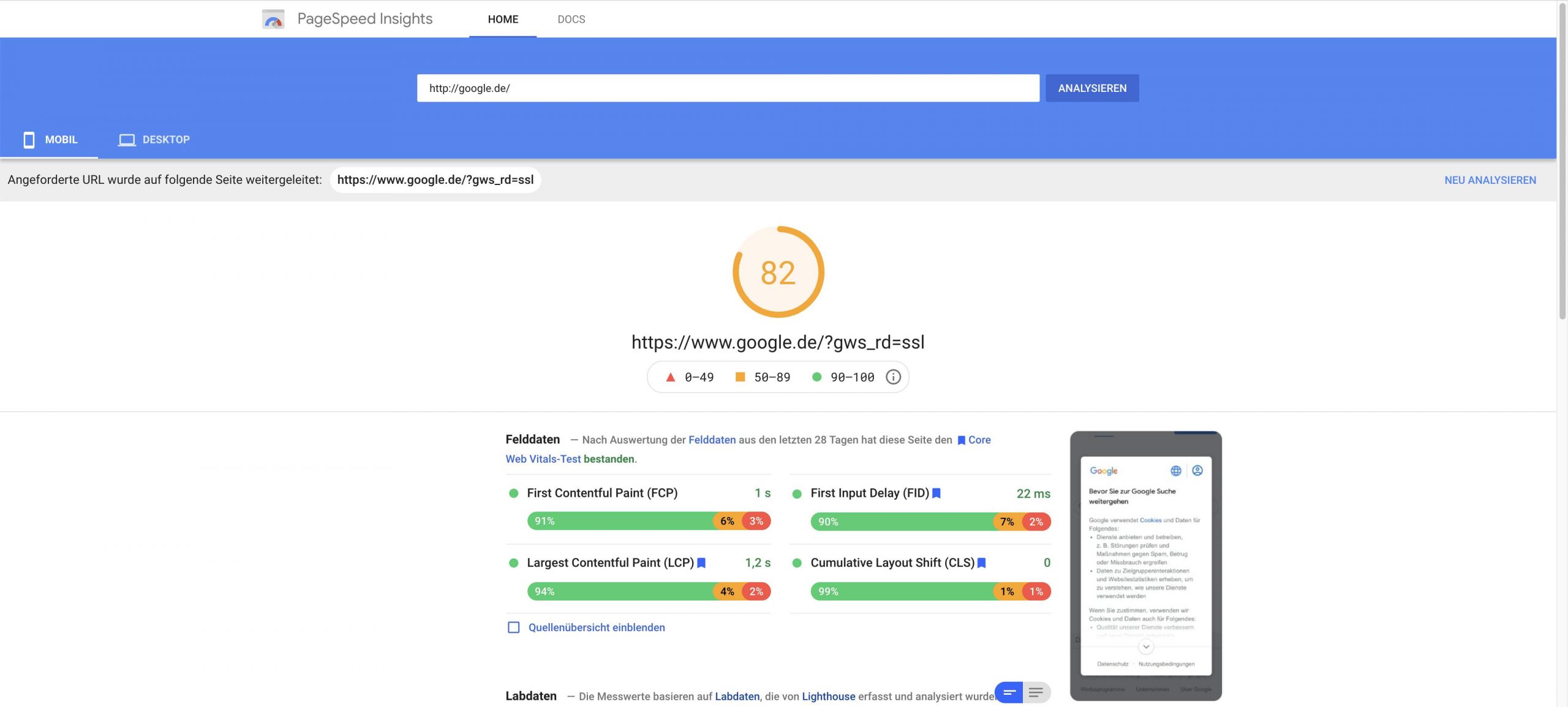Click the Datenschutz link in phone preview

[x=1112, y=664]
